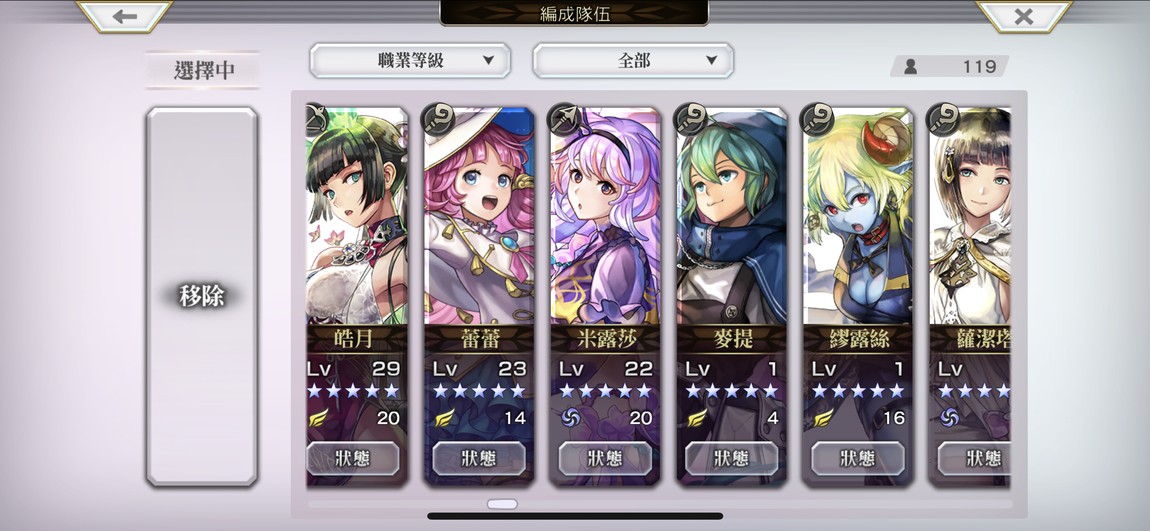Click the 移除 remove button

tap(202, 296)
